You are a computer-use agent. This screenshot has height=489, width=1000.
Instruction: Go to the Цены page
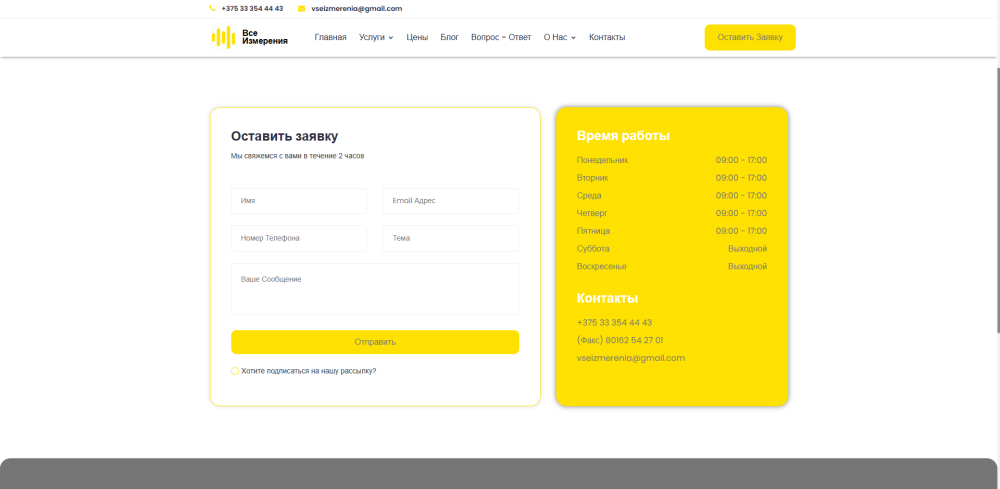click(417, 37)
